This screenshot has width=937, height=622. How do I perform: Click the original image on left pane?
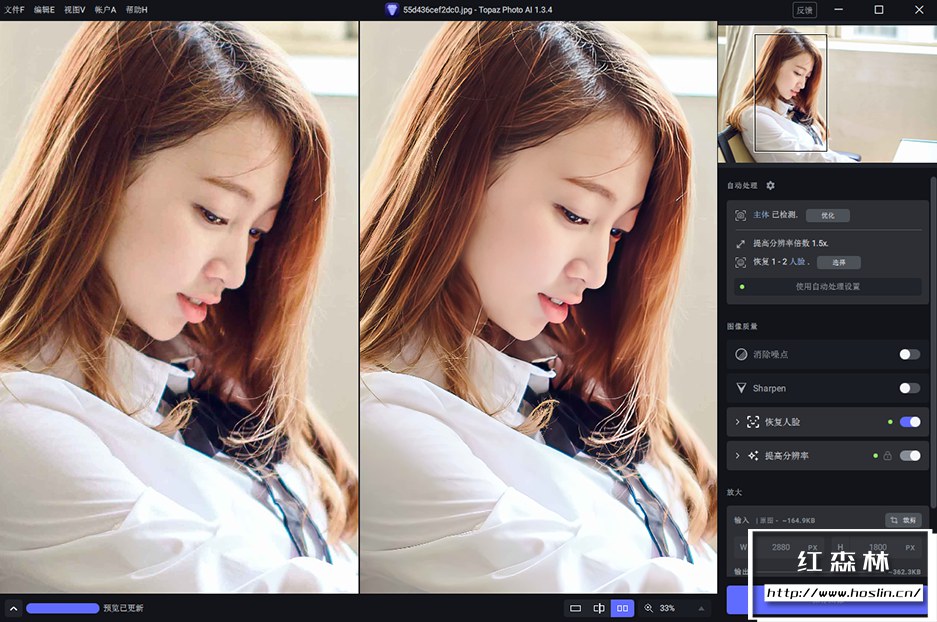click(x=179, y=307)
